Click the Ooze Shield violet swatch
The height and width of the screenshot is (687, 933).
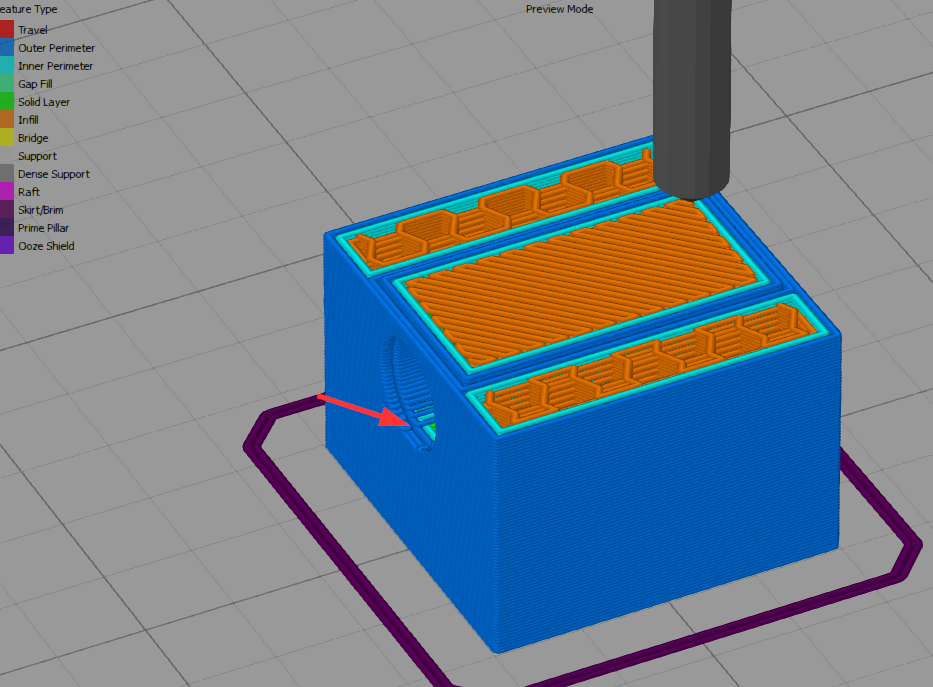(7, 246)
